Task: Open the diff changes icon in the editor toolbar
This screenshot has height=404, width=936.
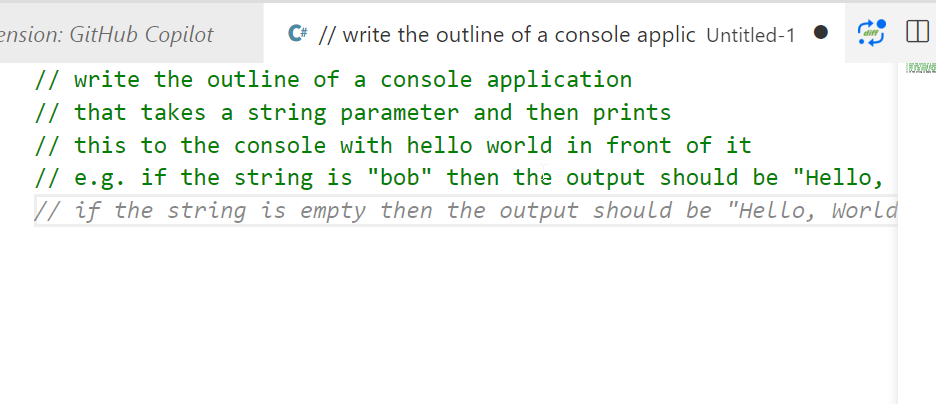Action: pyautogui.click(x=872, y=33)
